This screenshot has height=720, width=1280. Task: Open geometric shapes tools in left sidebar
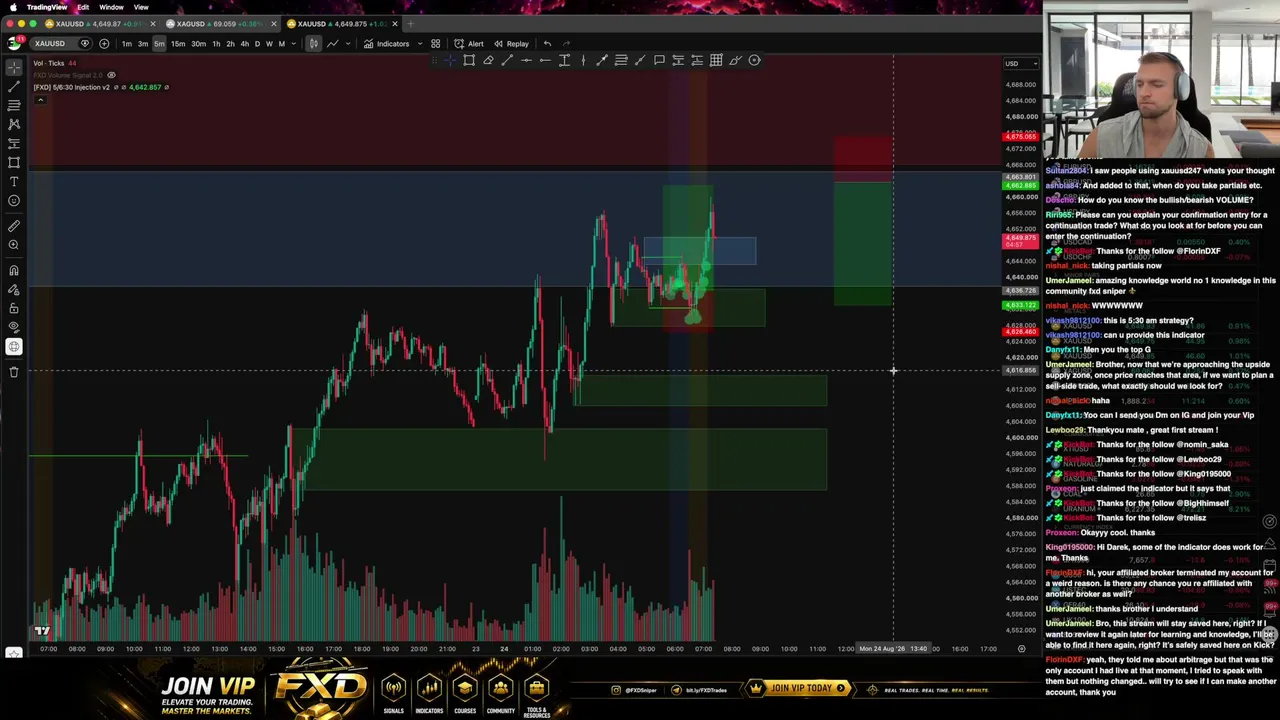pyautogui.click(x=14, y=162)
